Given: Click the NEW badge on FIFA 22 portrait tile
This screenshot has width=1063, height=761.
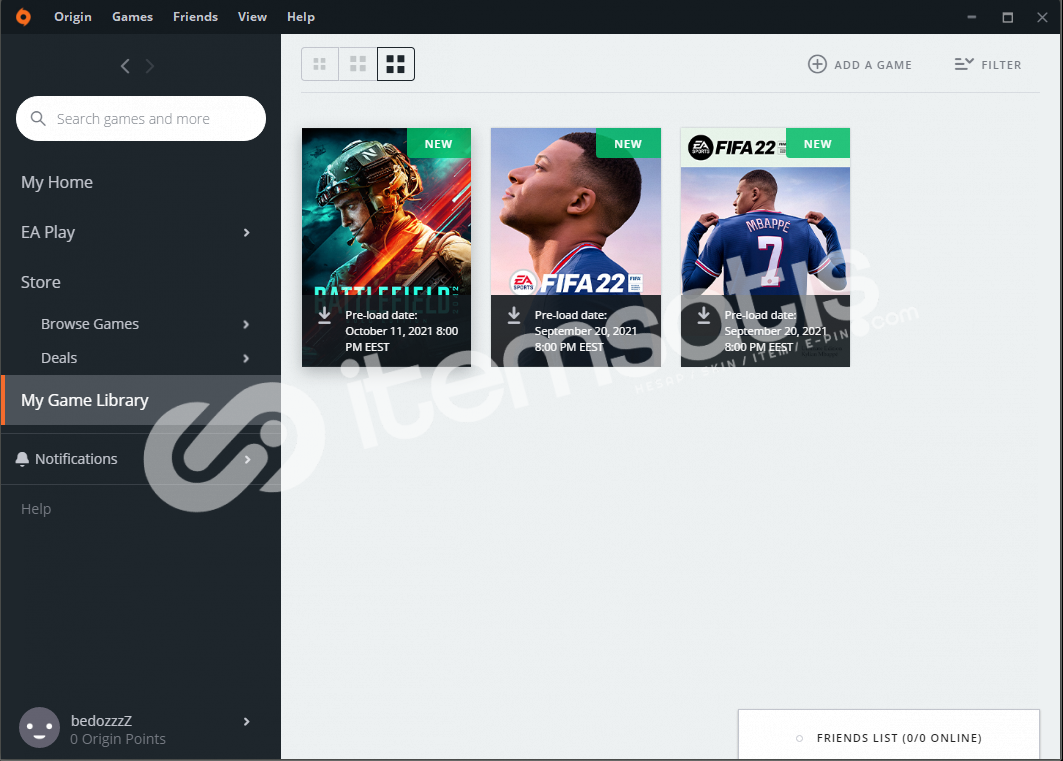Looking at the screenshot, I should click(628, 144).
